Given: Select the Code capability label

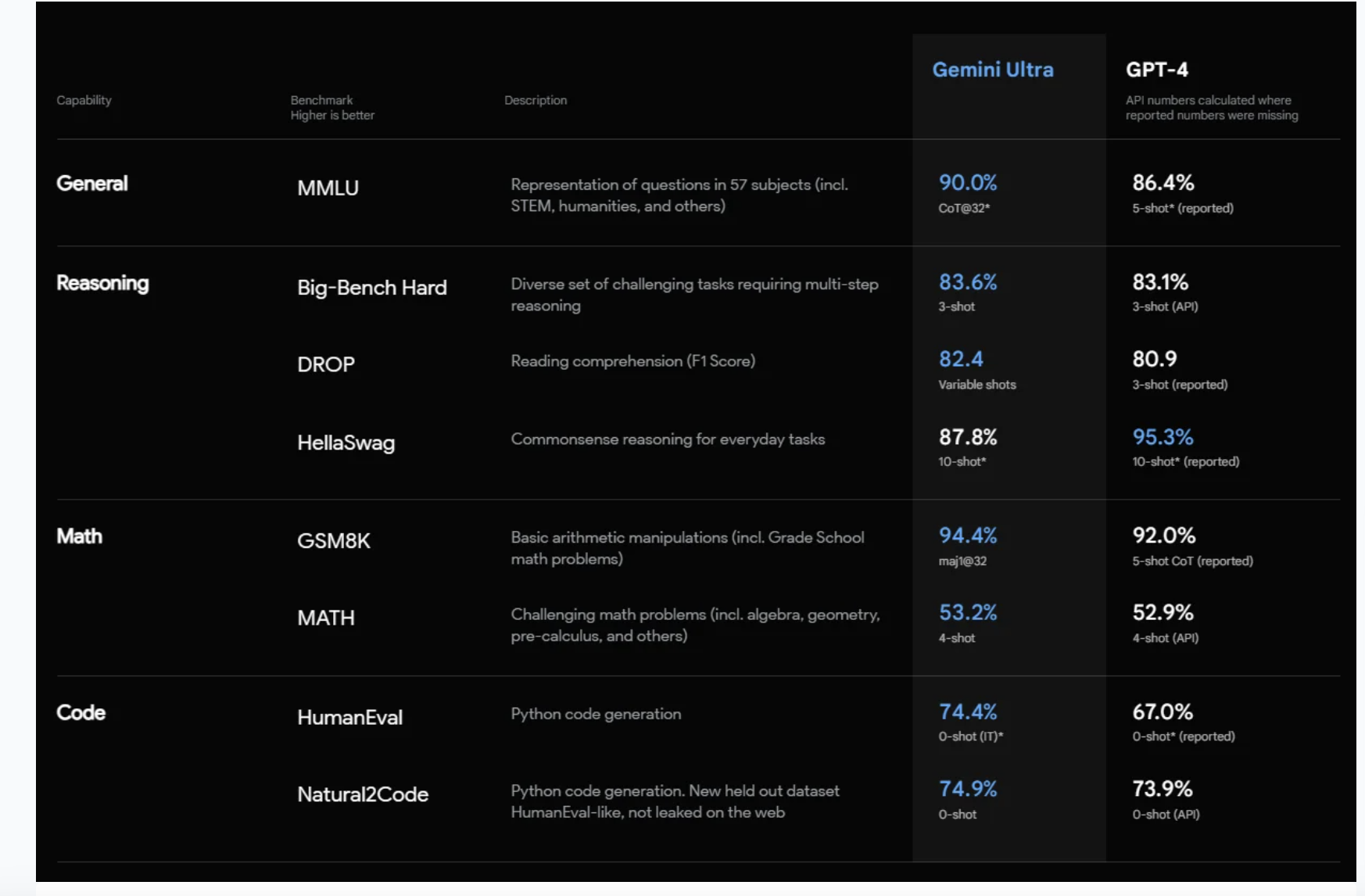Looking at the screenshot, I should coord(81,712).
